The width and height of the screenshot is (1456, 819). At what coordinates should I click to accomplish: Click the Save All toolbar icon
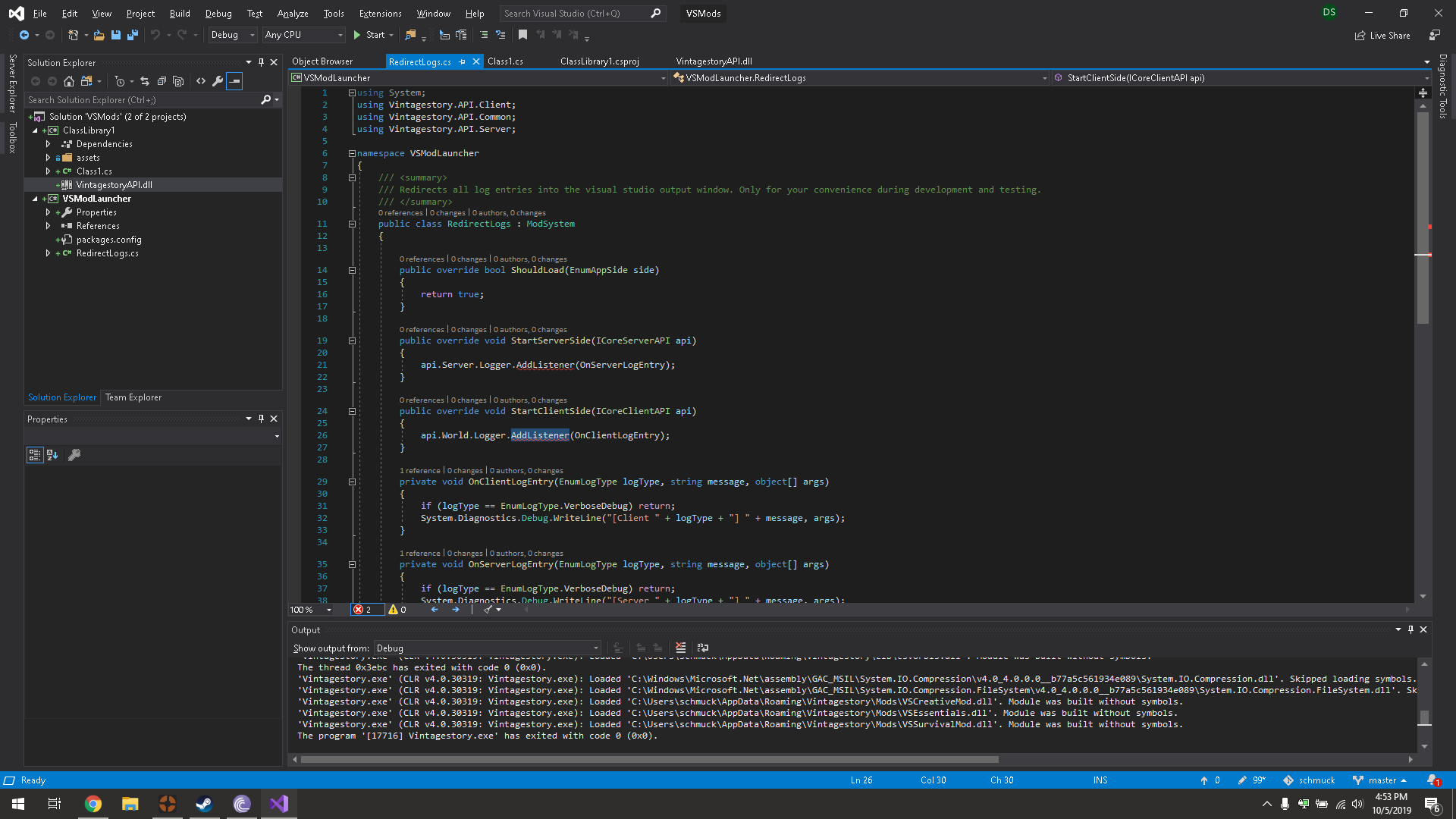[x=133, y=35]
